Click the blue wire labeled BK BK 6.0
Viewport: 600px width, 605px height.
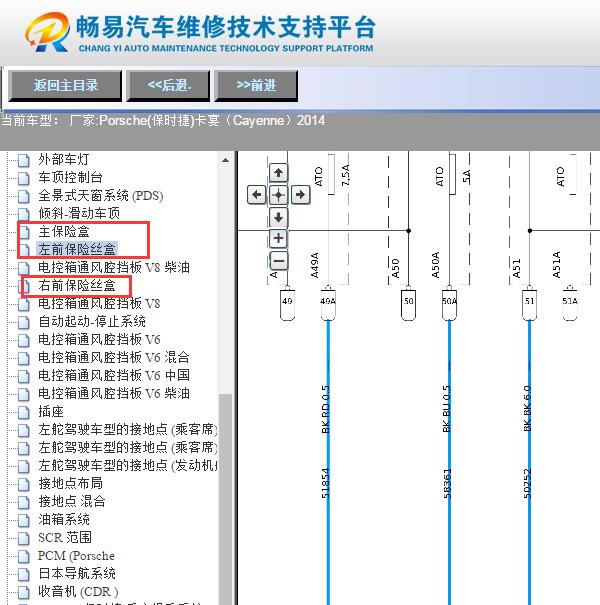tap(529, 462)
